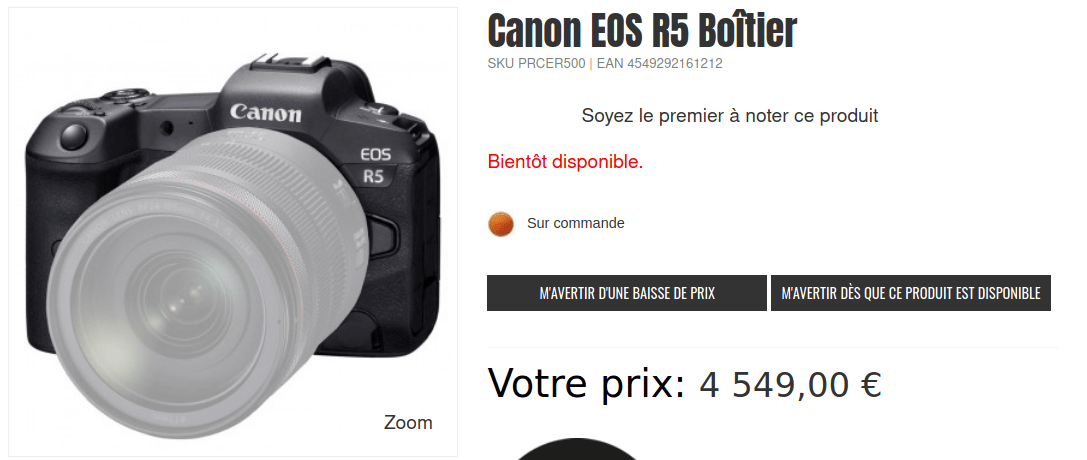Click the Canon logo on the camera
Viewport: 1087px width, 460px height.
pos(266,112)
